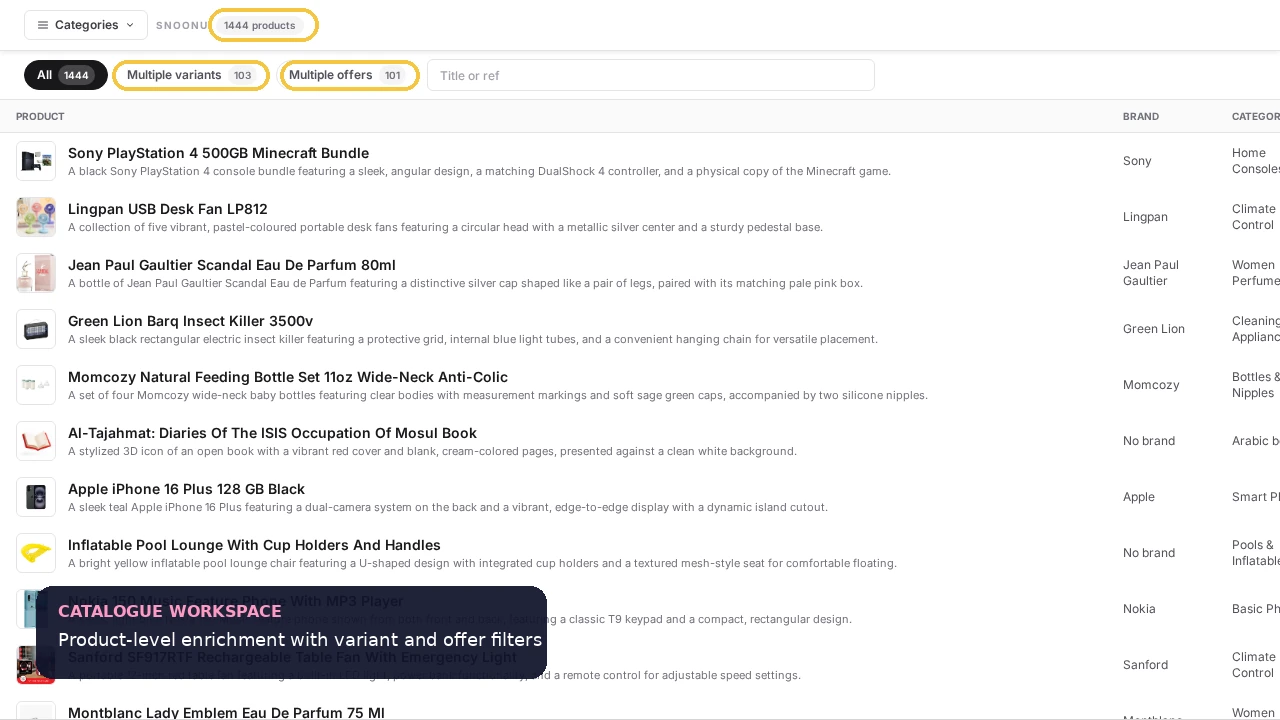Open Momcozy feeding bottle set thumbnail

pos(36,385)
